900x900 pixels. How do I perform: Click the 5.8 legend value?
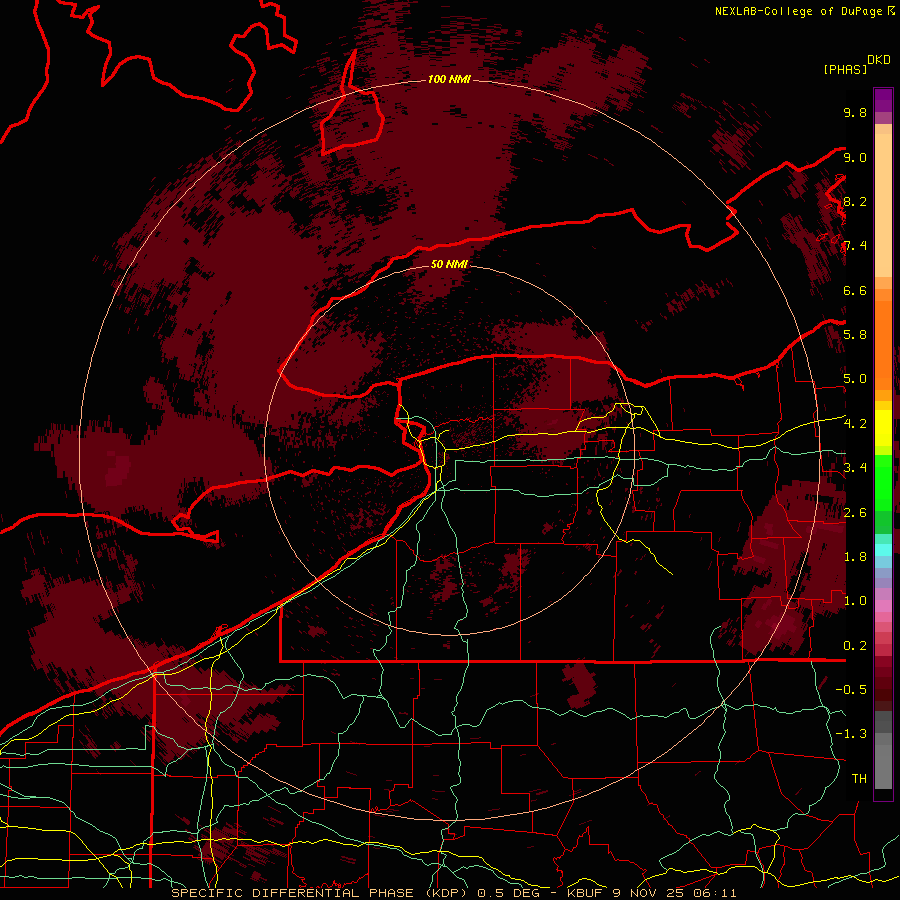coord(855,335)
